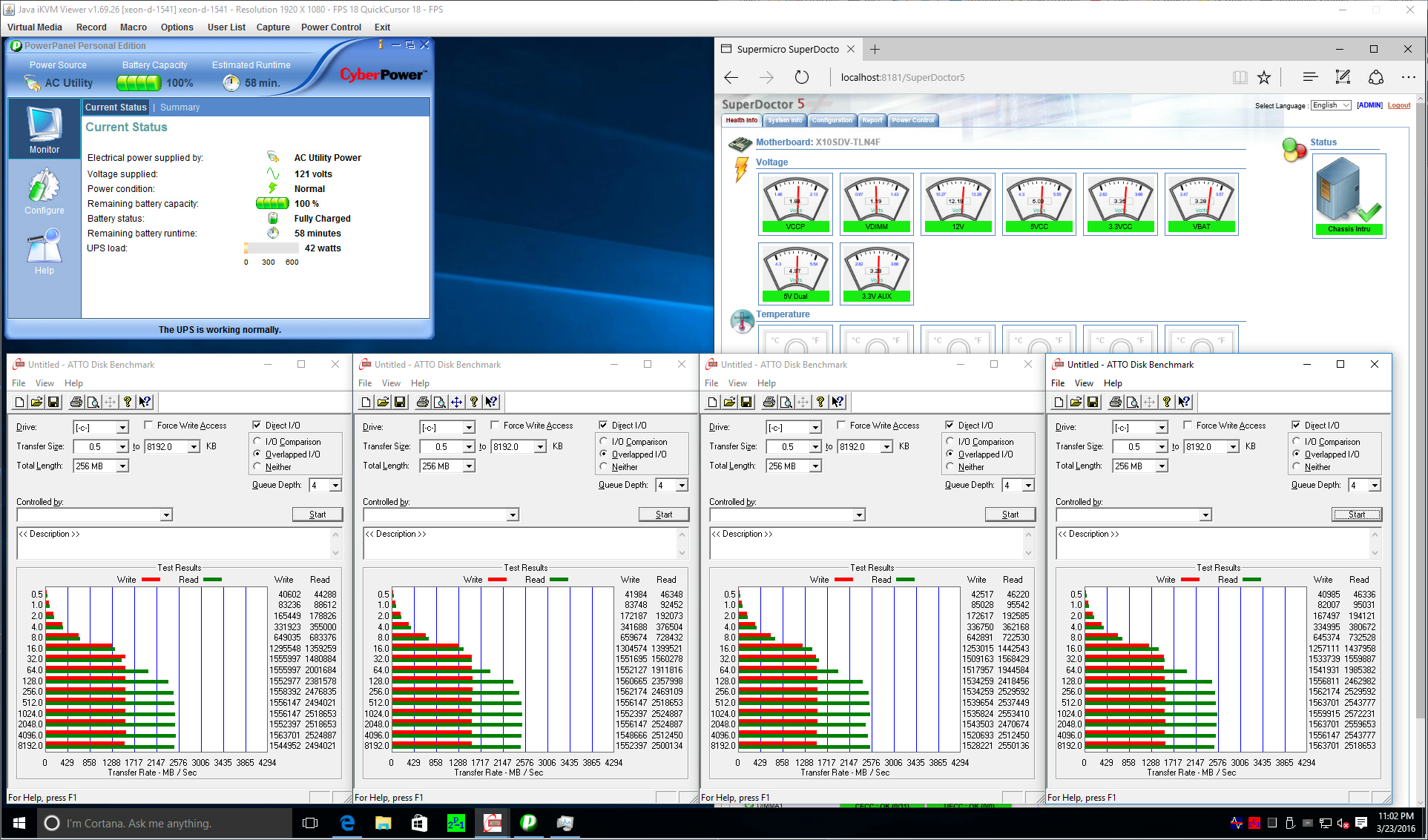Click Make a Web Note icon in Edge
This screenshot has height=840, width=1428.
1343,77
